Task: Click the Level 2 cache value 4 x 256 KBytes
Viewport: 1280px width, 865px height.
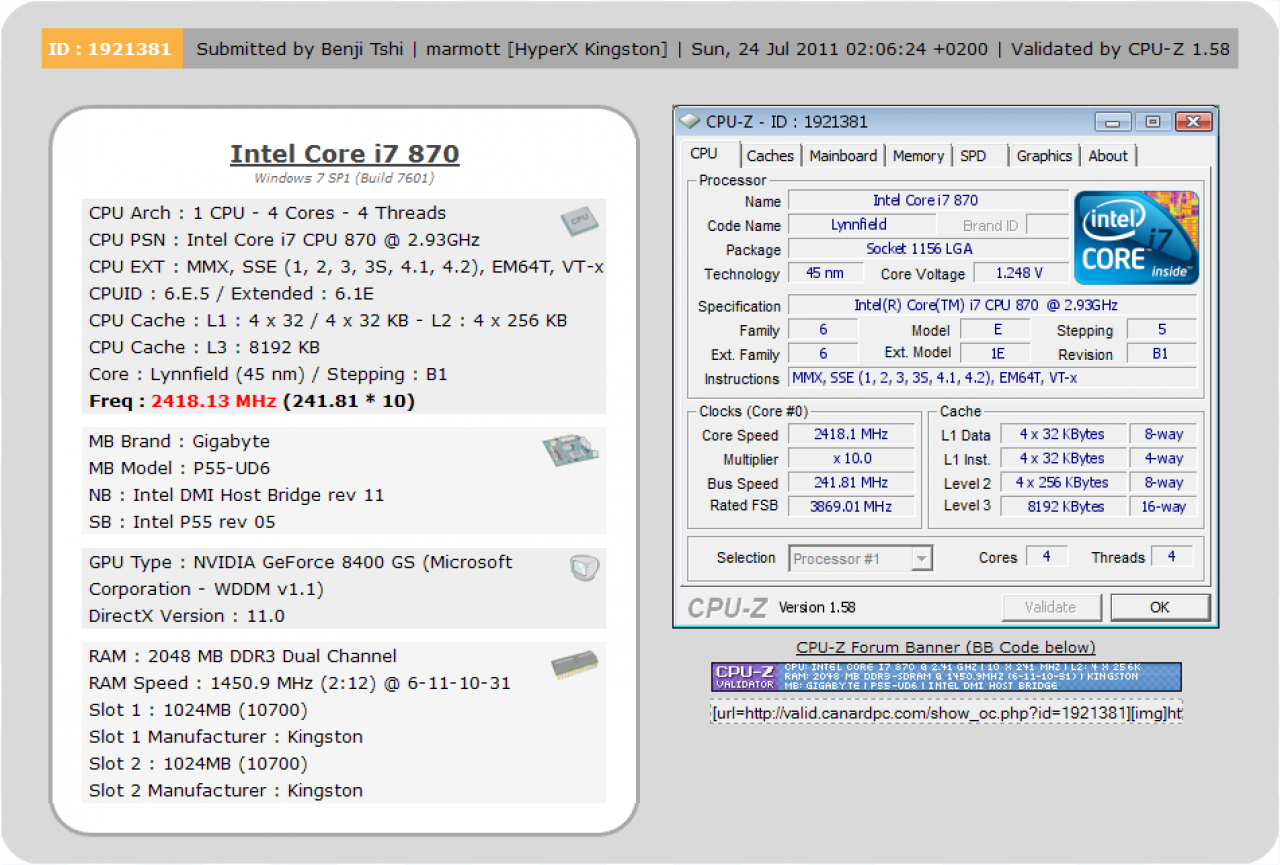Action: 1062,482
